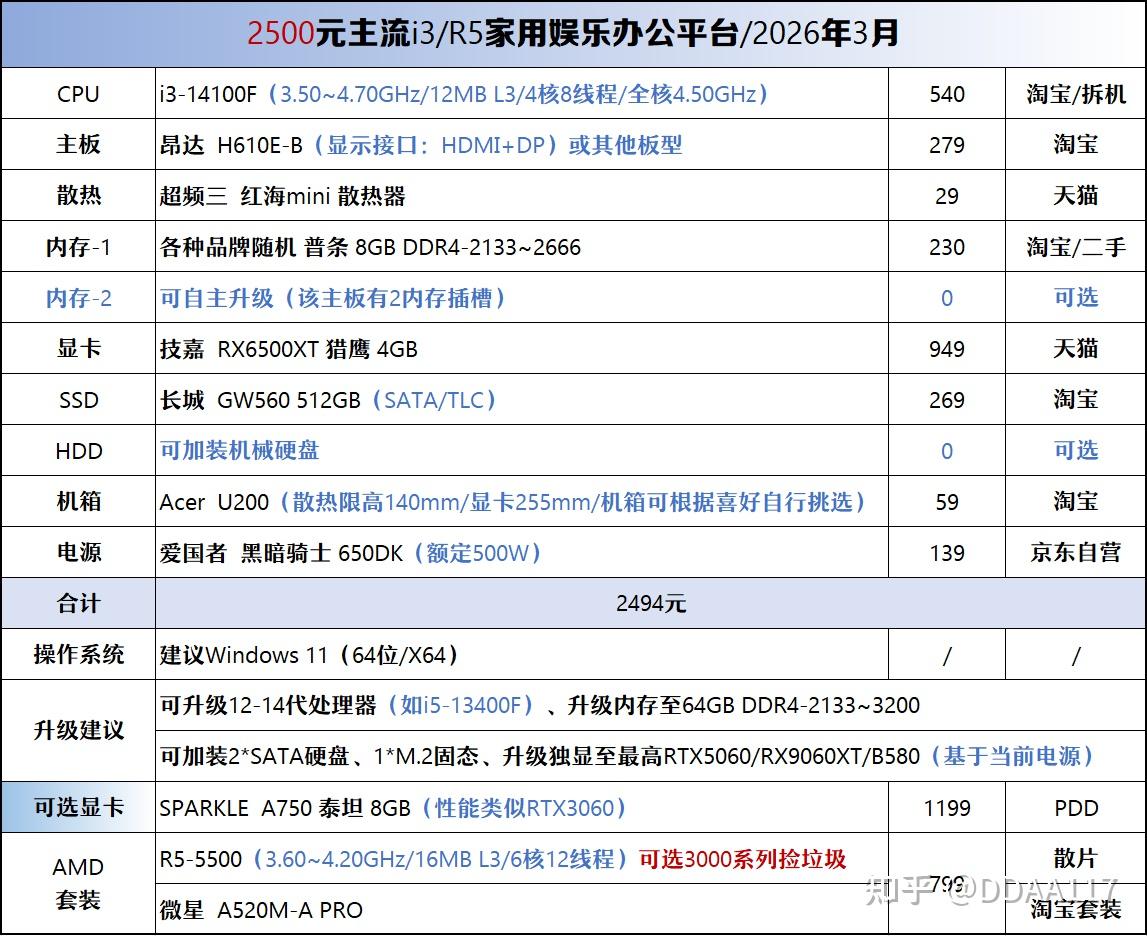Image resolution: width=1147 pixels, height=936 pixels.
Task: Select the CPU row label cell
Action: pyautogui.click(x=78, y=94)
